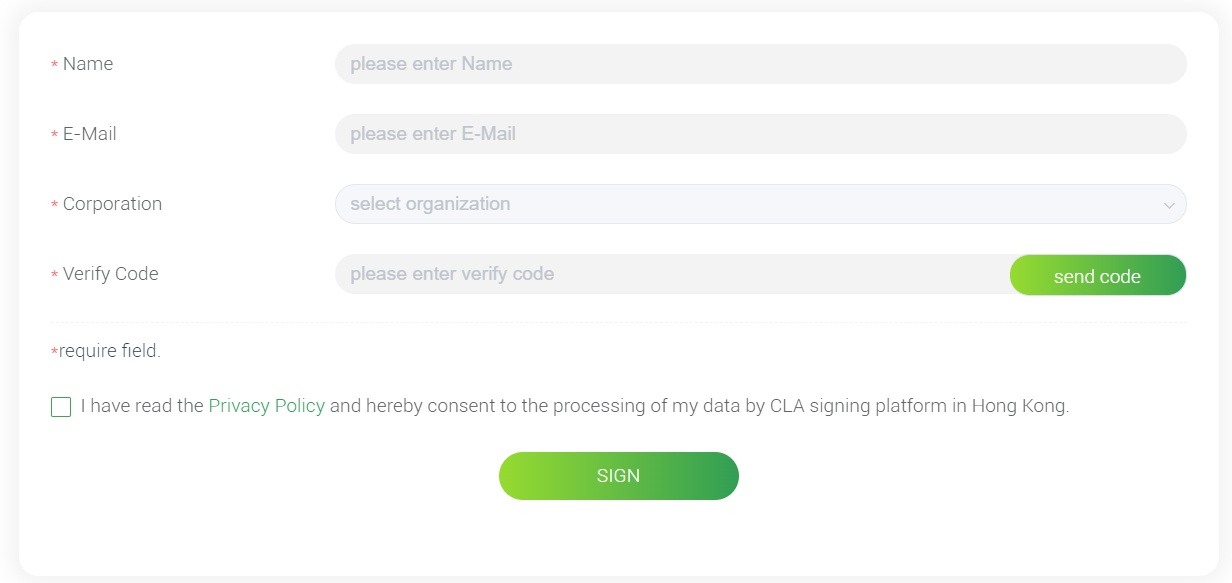Image resolution: width=1232 pixels, height=583 pixels.
Task: Click the red asterisk beside Name
Action: (54, 66)
